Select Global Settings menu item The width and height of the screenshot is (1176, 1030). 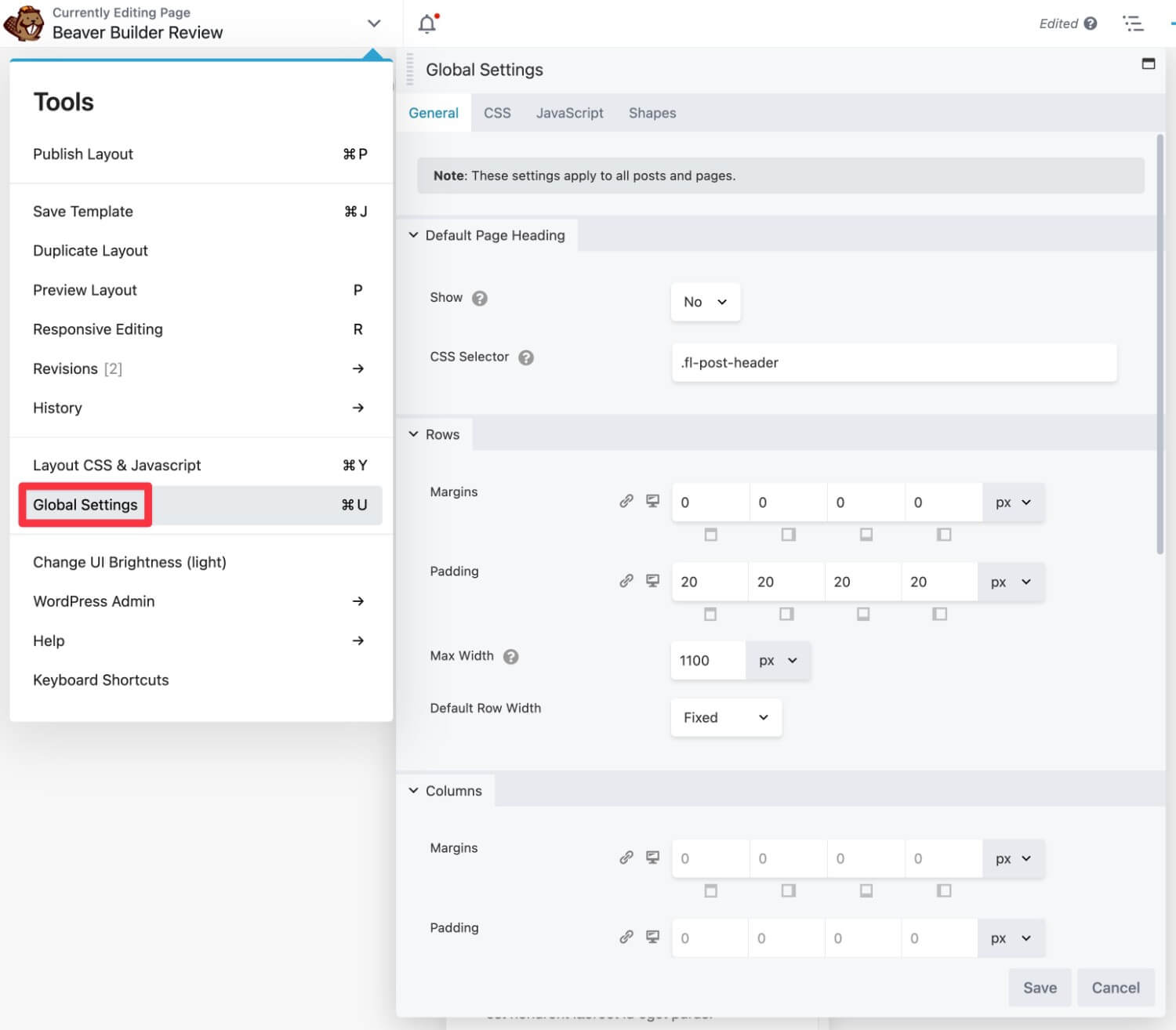coord(201,505)
